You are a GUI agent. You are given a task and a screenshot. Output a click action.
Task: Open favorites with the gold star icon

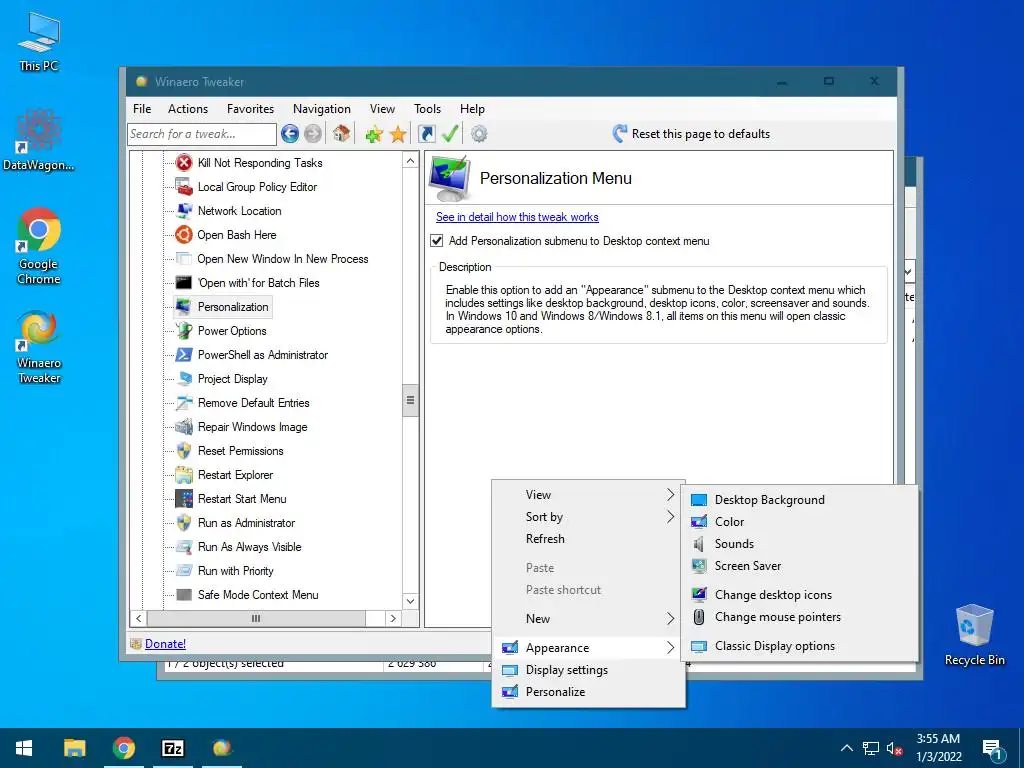coord(398,134)
